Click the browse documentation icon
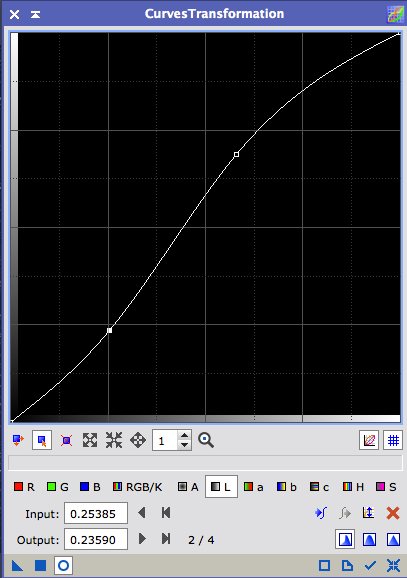 pyautogui.click(x=347, y=565)
